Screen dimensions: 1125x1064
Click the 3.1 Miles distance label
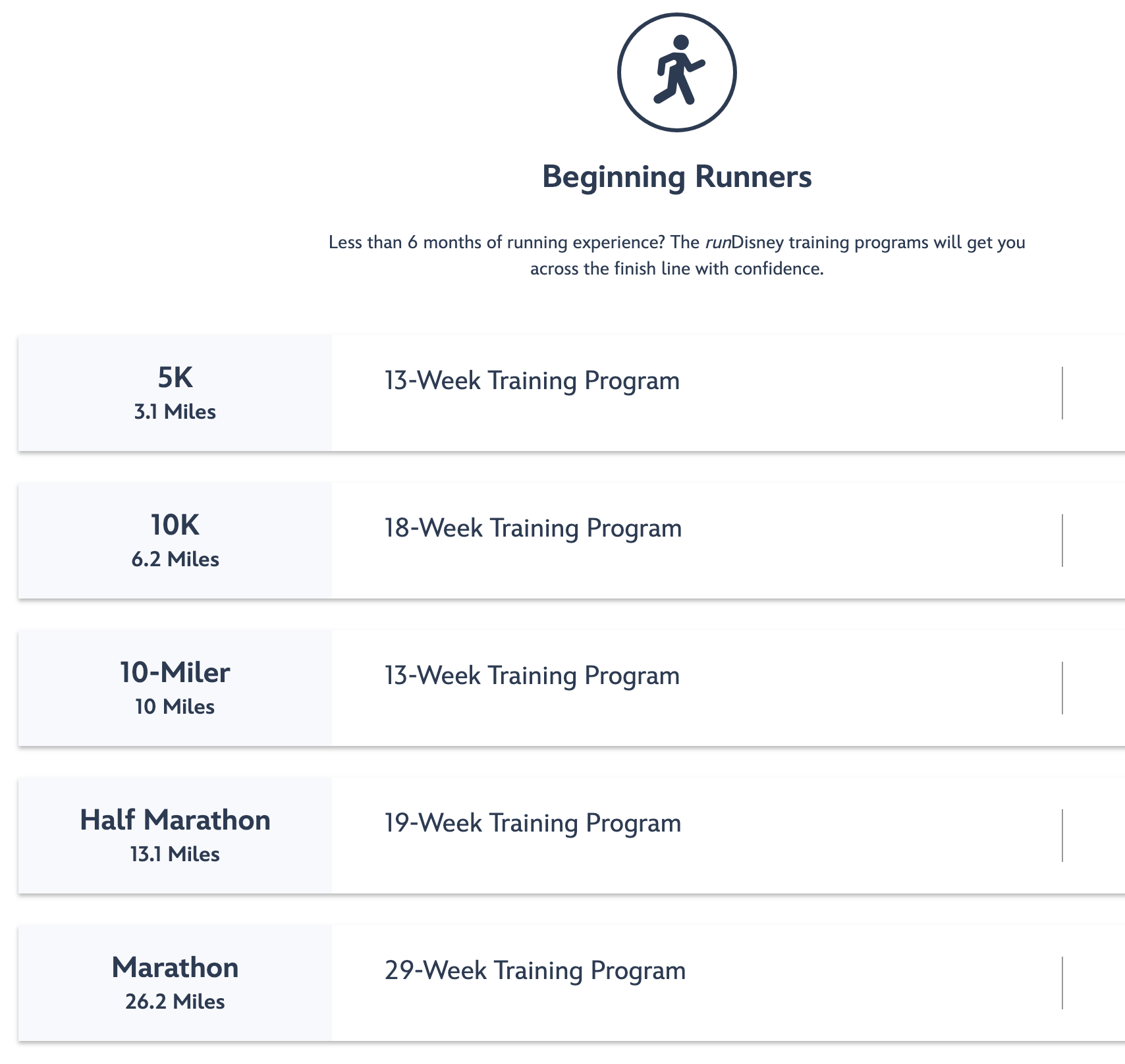(175, 412)
